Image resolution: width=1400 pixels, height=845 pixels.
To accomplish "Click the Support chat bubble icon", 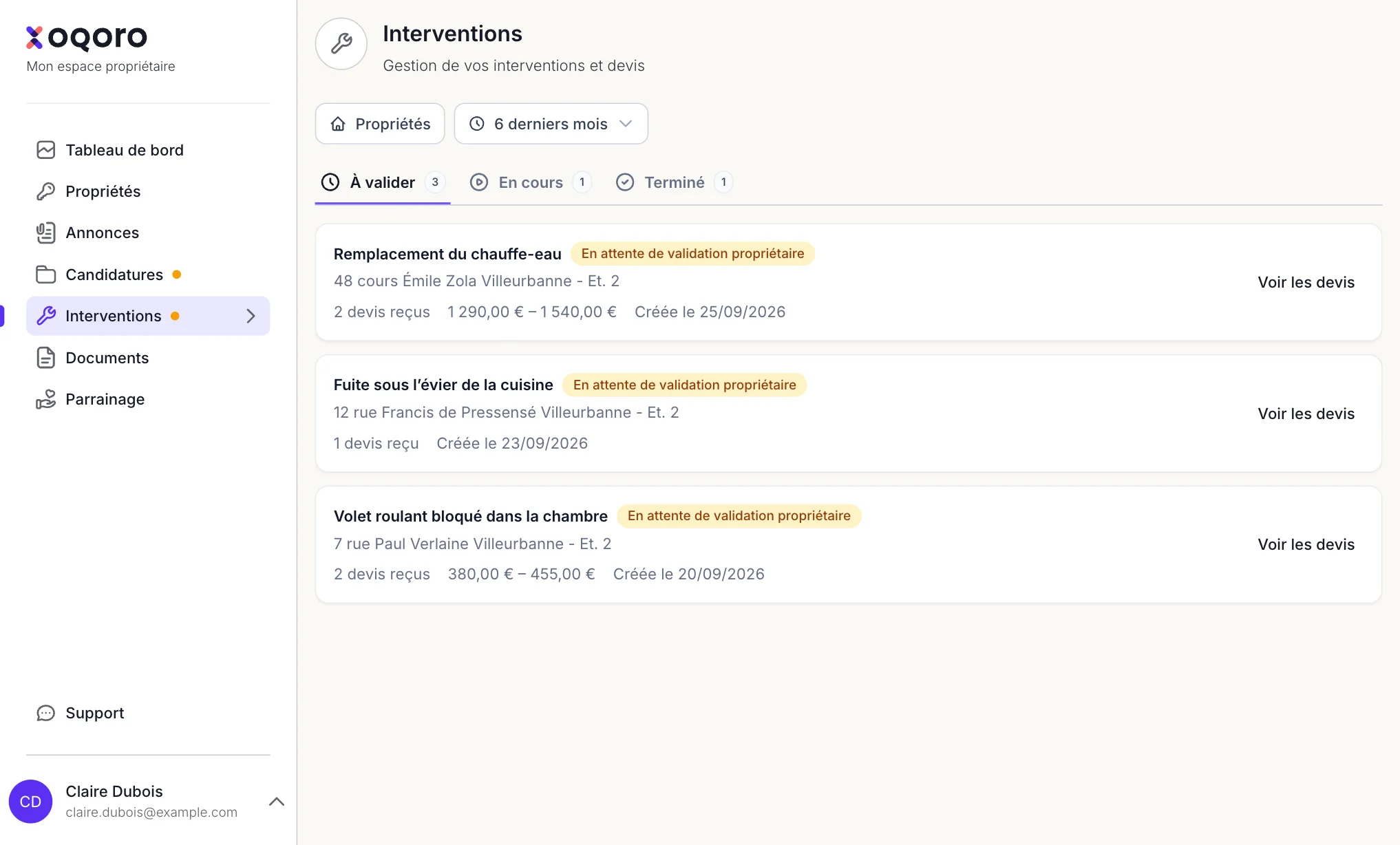I will pyautogui.click(x=45, y=713).
